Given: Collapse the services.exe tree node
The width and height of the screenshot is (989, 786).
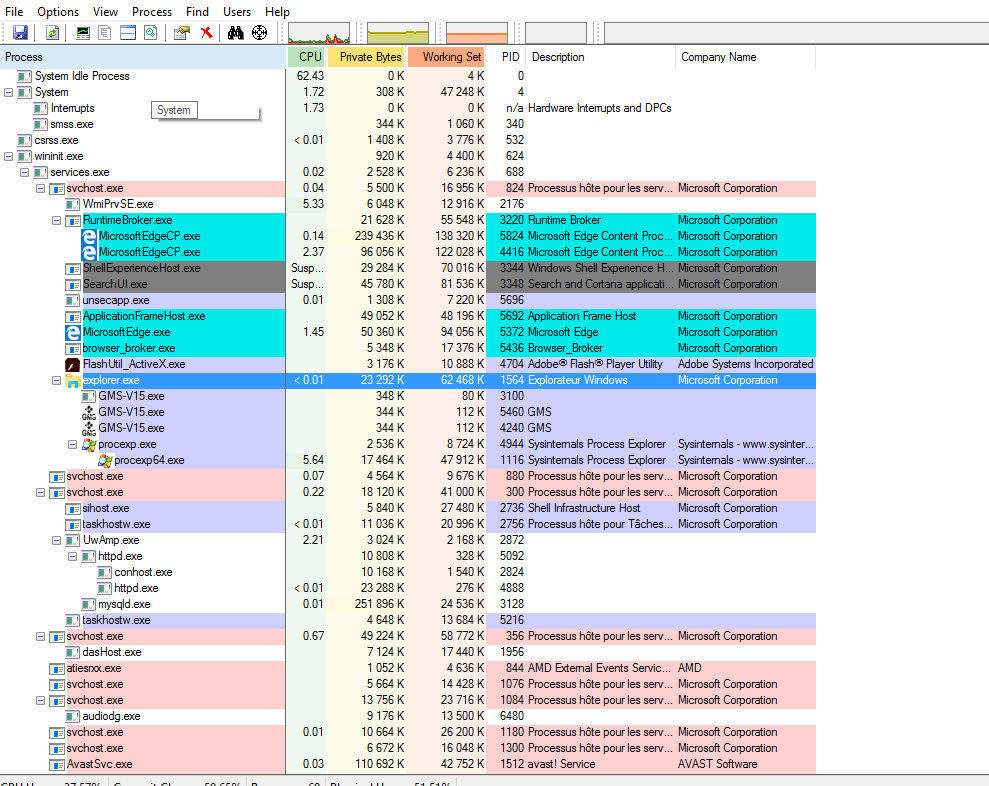Looking at the screenshot, I should click(24, 172).
